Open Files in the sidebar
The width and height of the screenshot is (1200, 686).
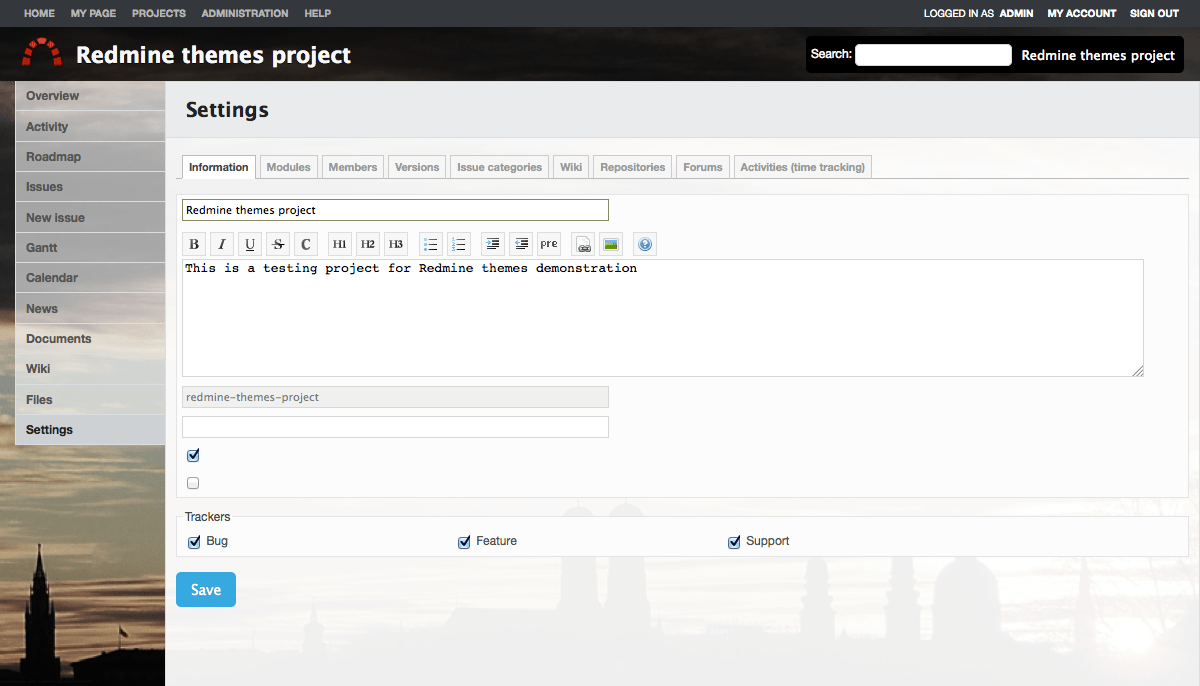point(90,400)
